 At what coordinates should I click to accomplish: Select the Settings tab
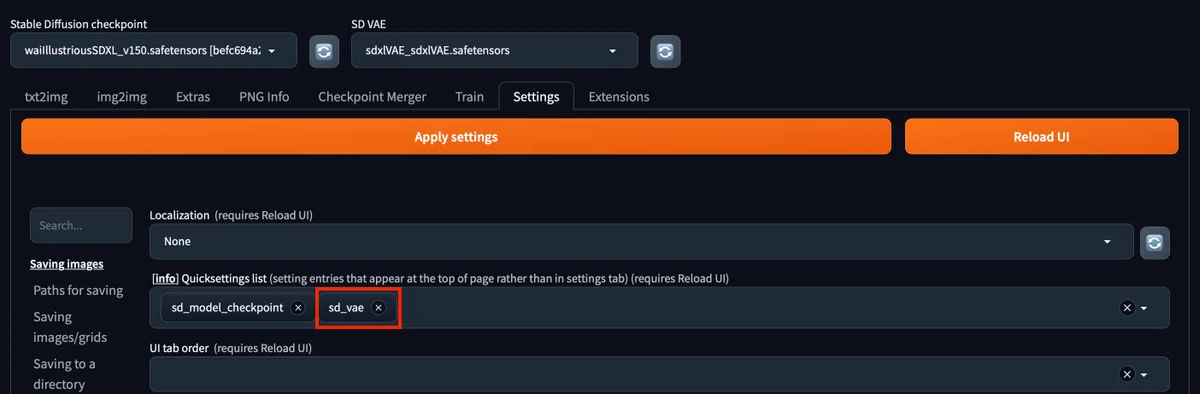(x=536, y=97)
